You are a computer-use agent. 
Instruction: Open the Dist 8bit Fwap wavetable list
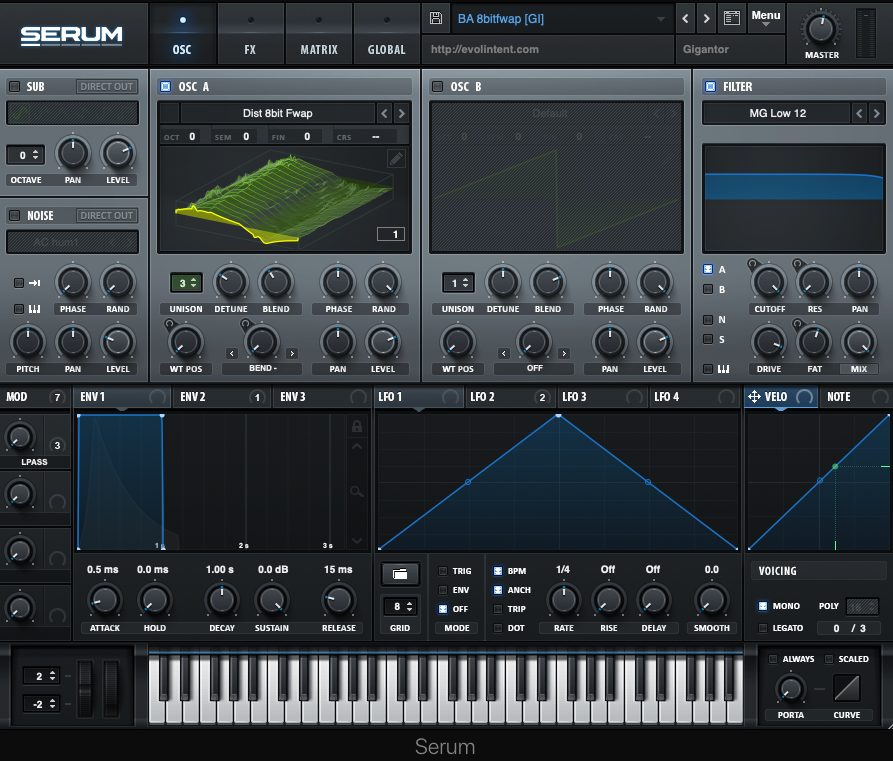coord(277,113)
